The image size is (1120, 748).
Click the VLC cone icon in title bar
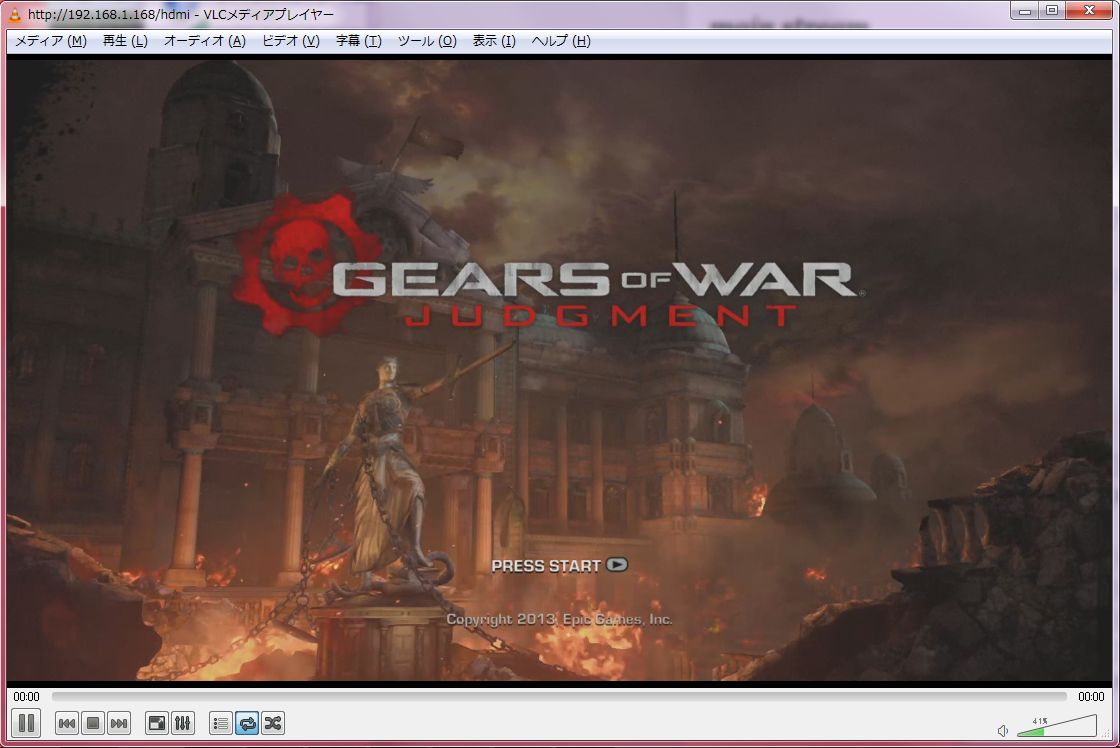(x=14, y=14)
